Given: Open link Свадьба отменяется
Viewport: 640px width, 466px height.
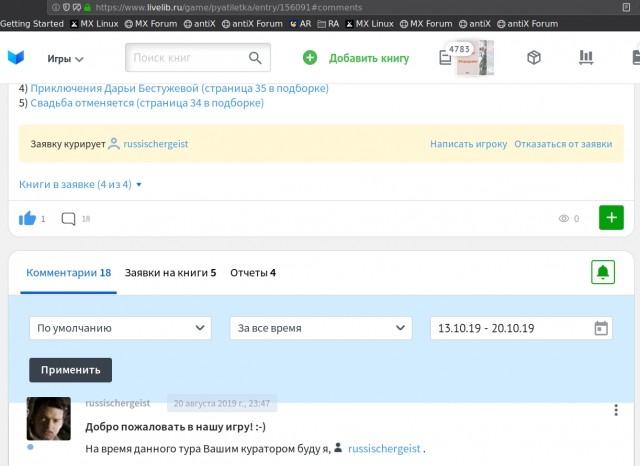Looking at the screenshot, I should click(x=147, y=103).
